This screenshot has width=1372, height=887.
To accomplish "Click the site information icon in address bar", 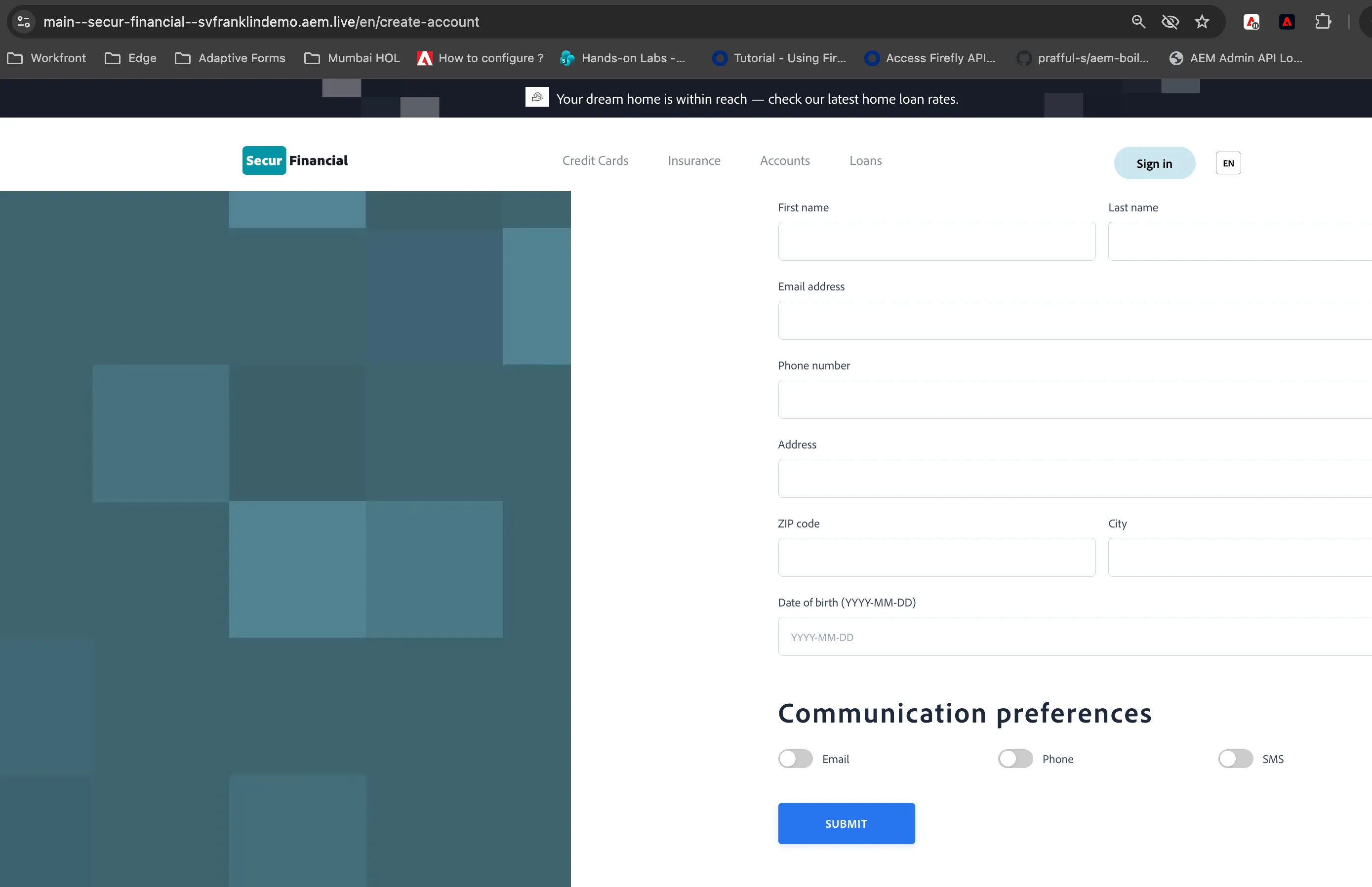I will point(24,22).
